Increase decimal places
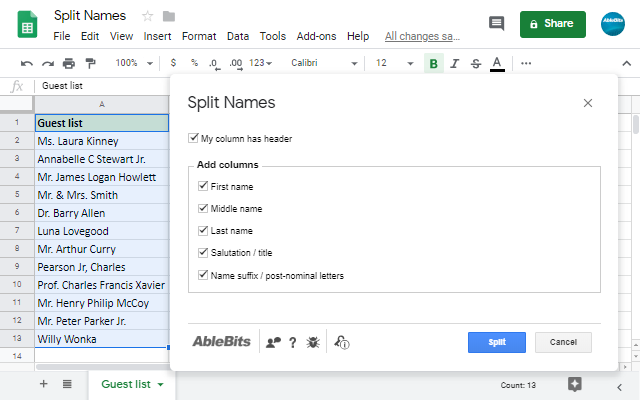This screenshot has height=400, width=640. pyautogui.click(x=236, y=64)
